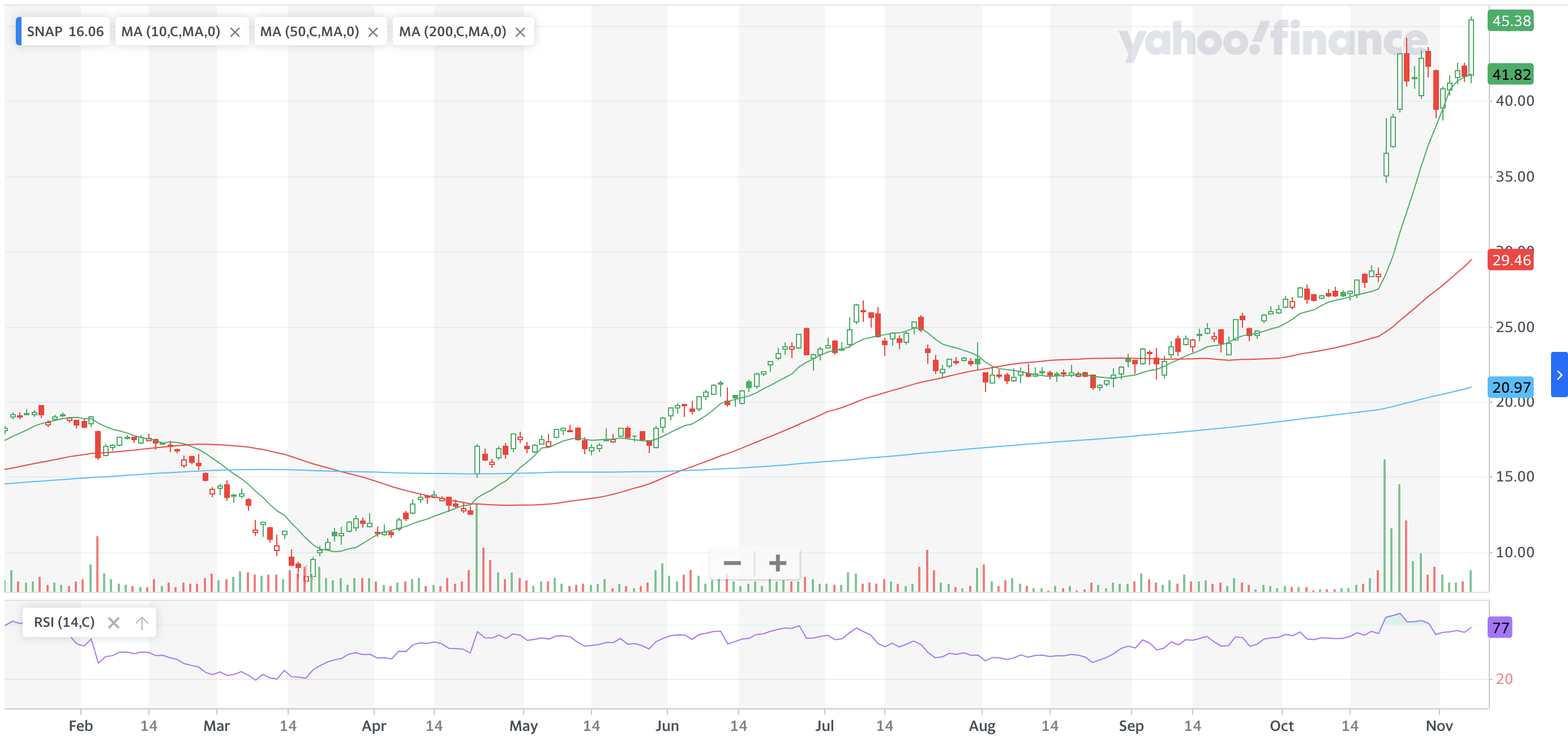The image size is (1568, 740).
Task: Click the 35.00 price axis label
Action: (x=1514, y=177)
